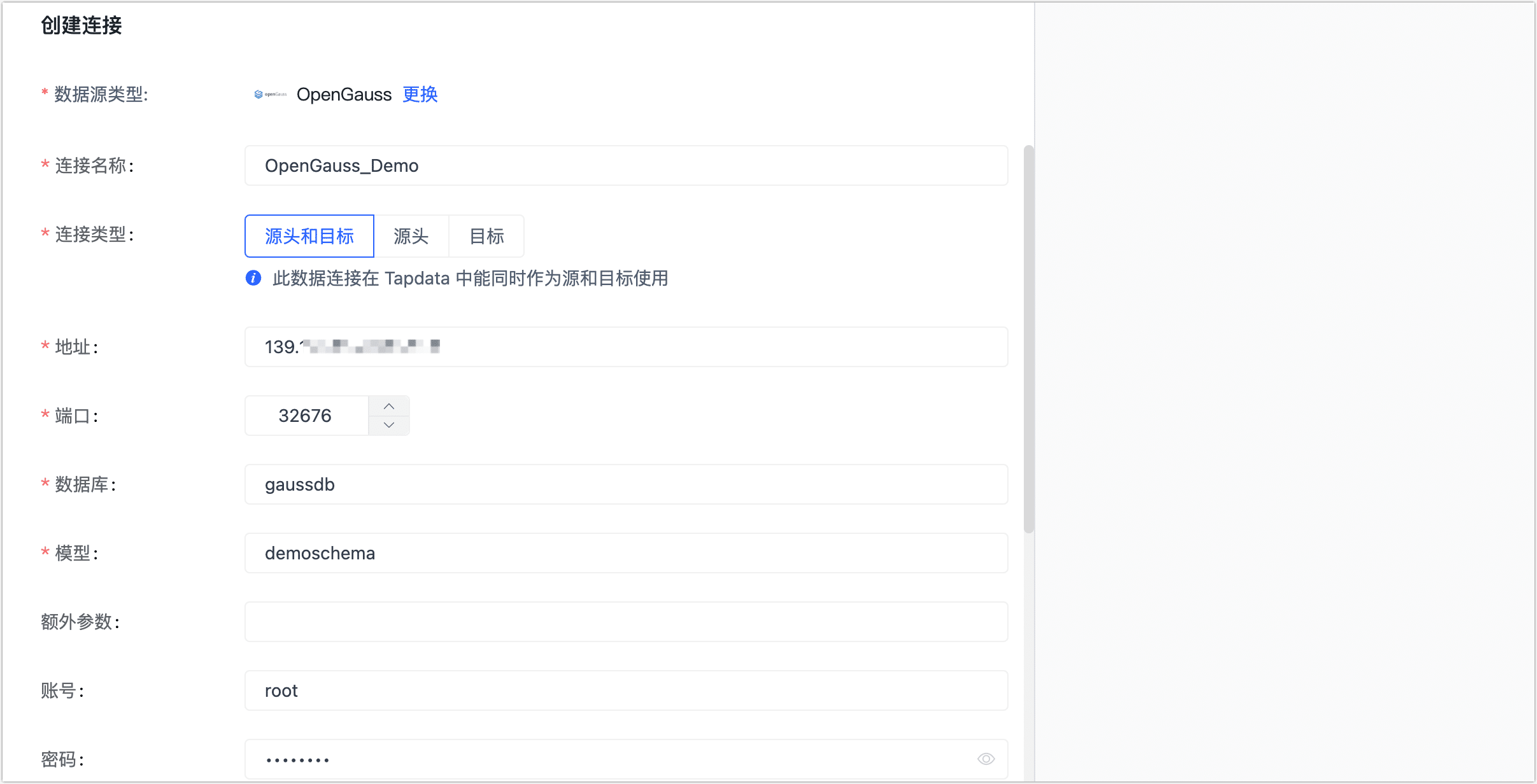The width and height of the screenshot is (1537, 784).
Task: Click 更换 to change the data source
Action: [x=420, y=94]
